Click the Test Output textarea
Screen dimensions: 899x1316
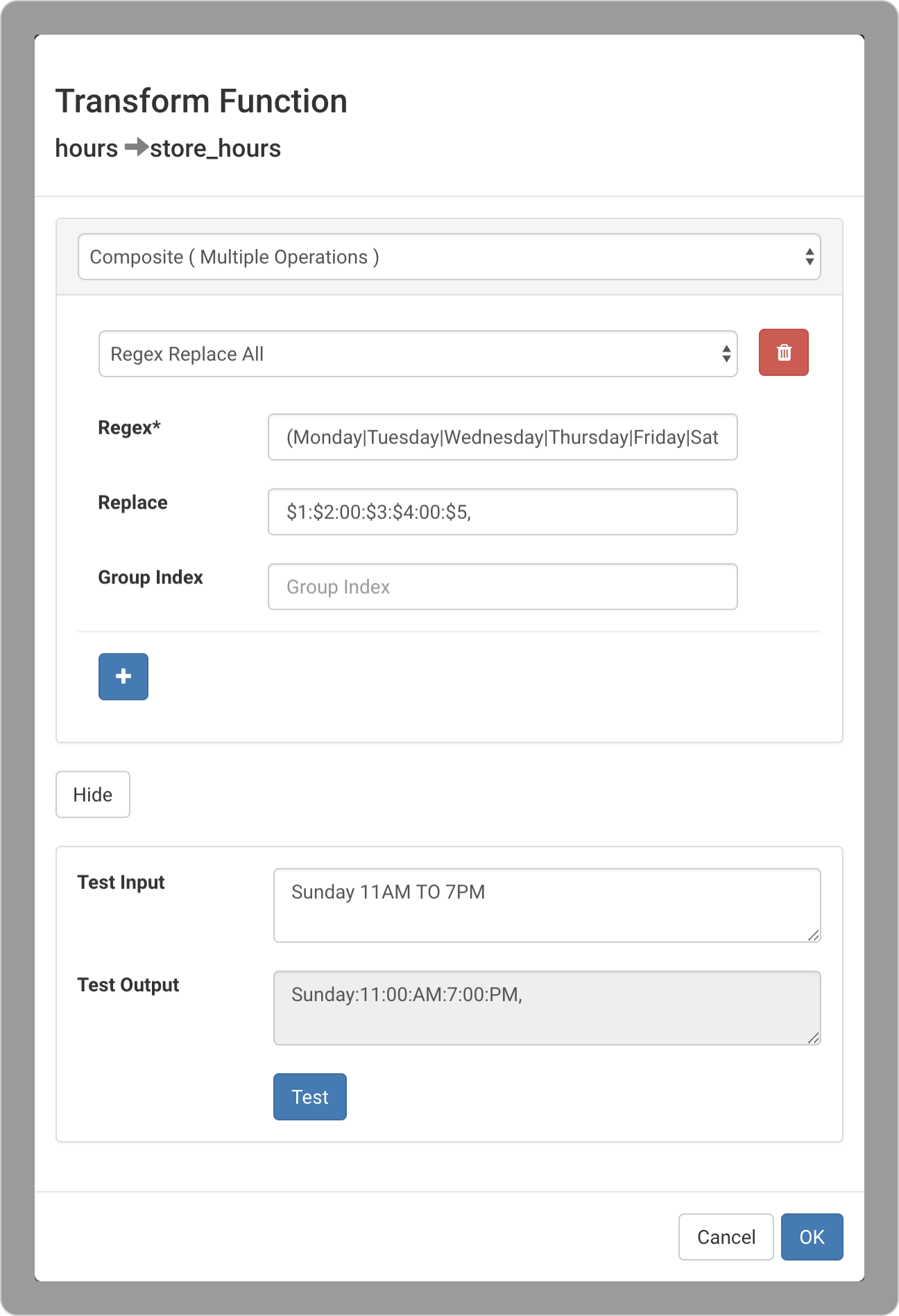(547, 1008)
